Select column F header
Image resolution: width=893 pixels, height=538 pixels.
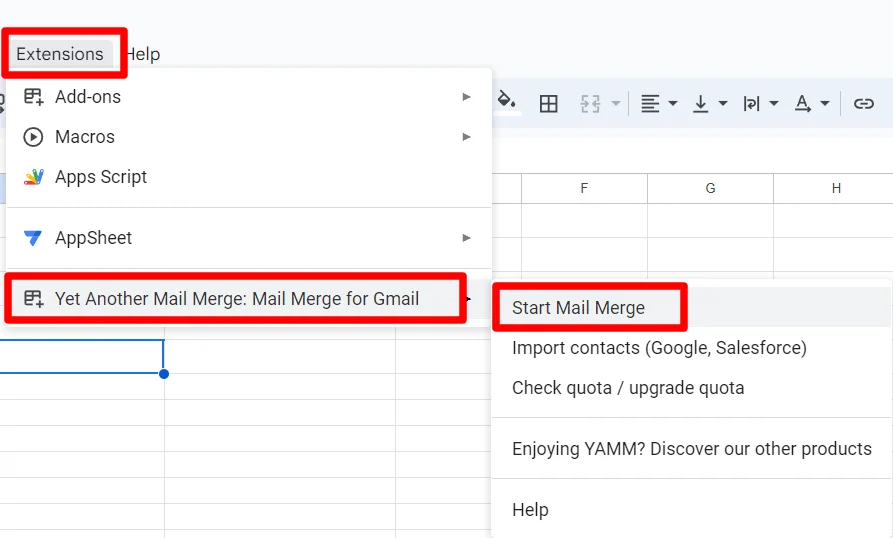[584, 188]
